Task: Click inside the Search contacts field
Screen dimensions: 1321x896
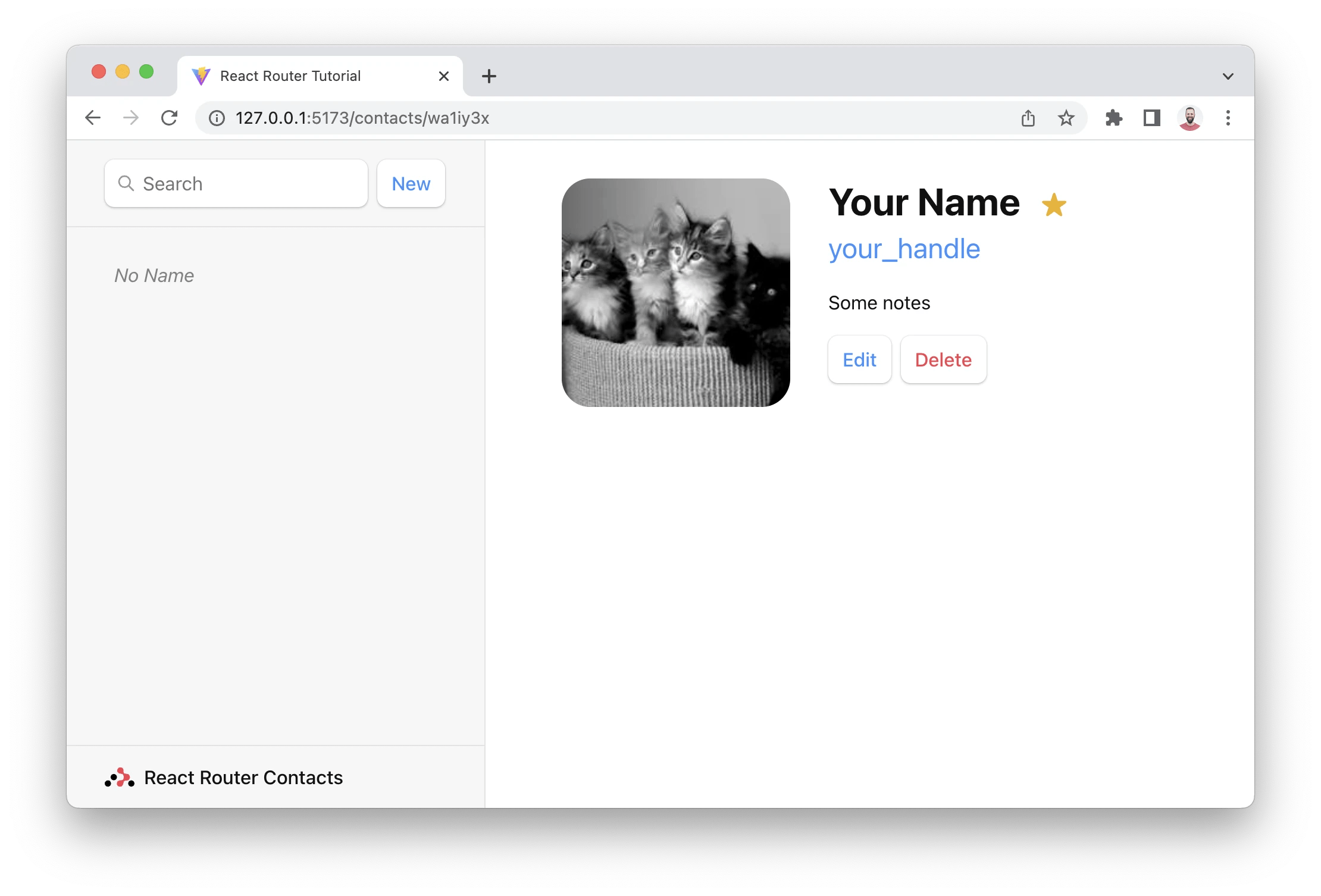Action: coord(238,183)
